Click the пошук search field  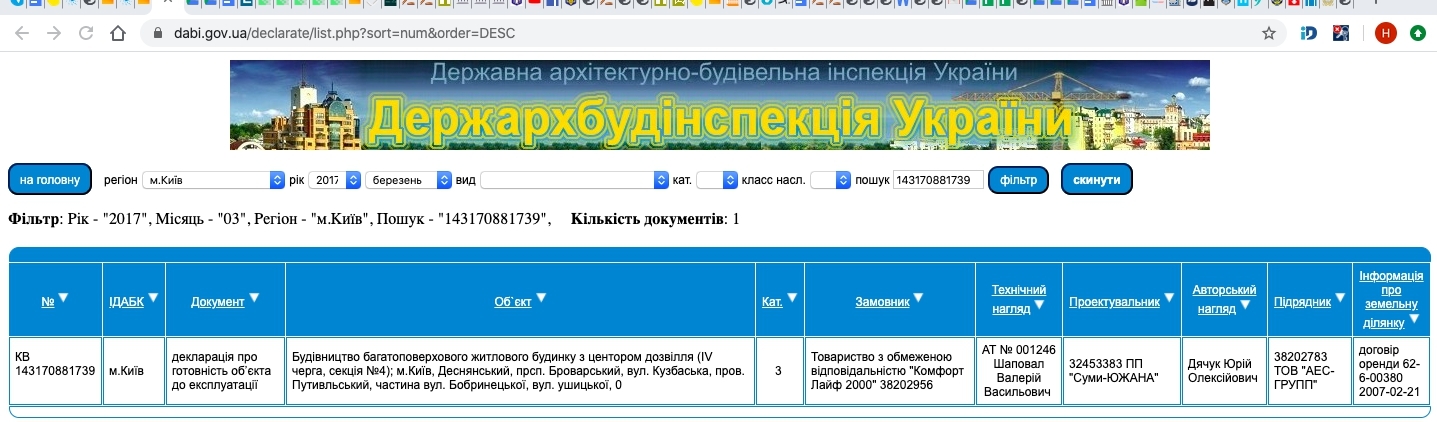pos(938,180)
